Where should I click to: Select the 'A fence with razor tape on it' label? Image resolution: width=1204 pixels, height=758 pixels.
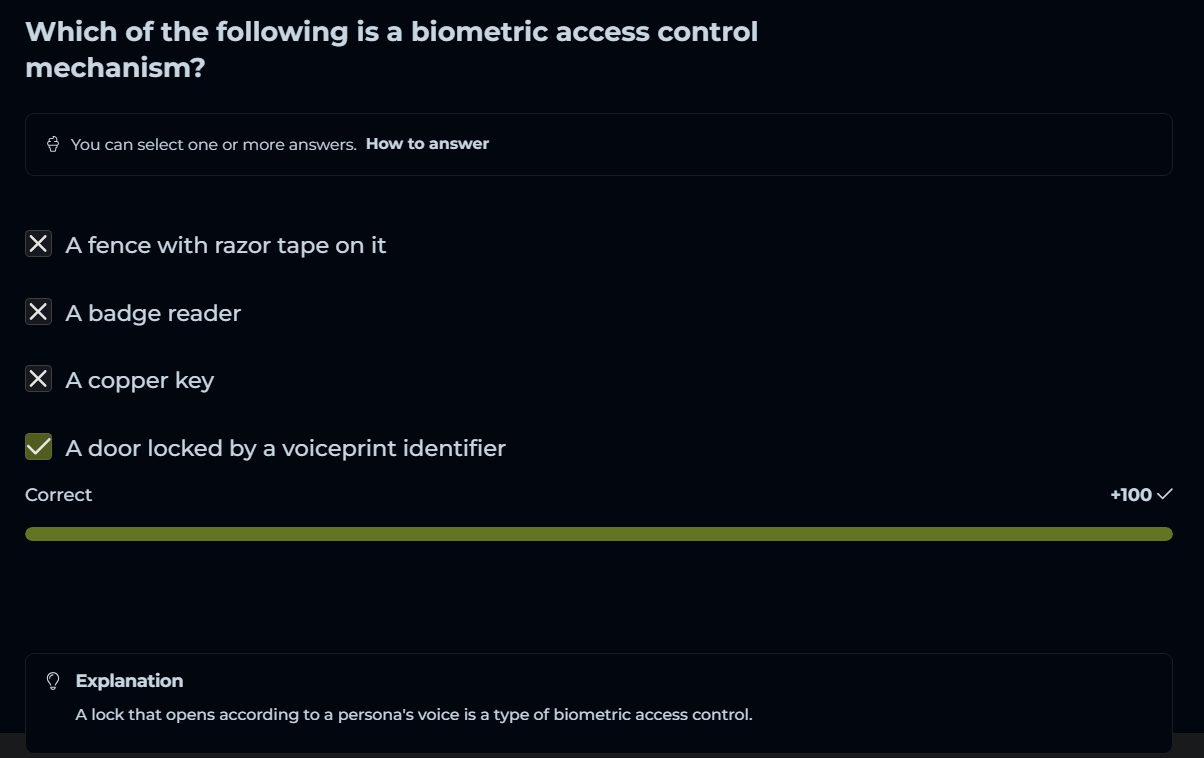225,245
